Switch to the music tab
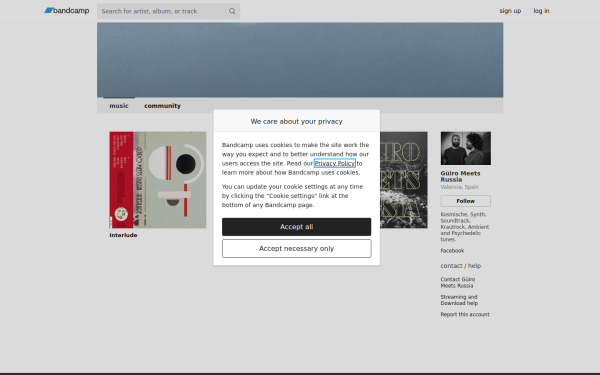 click(119, 106)
